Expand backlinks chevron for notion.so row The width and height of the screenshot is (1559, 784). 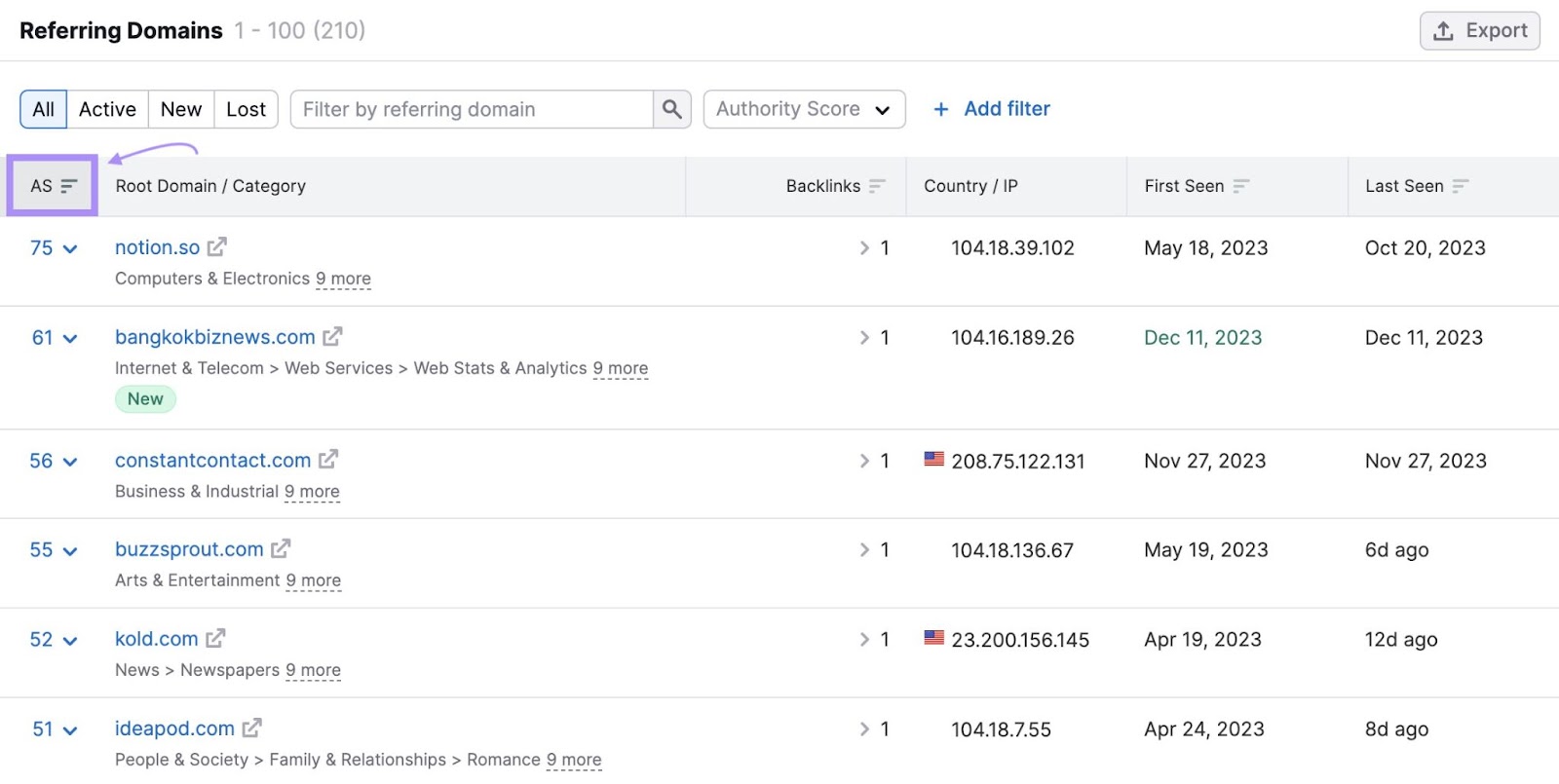(x=864, y=248)
